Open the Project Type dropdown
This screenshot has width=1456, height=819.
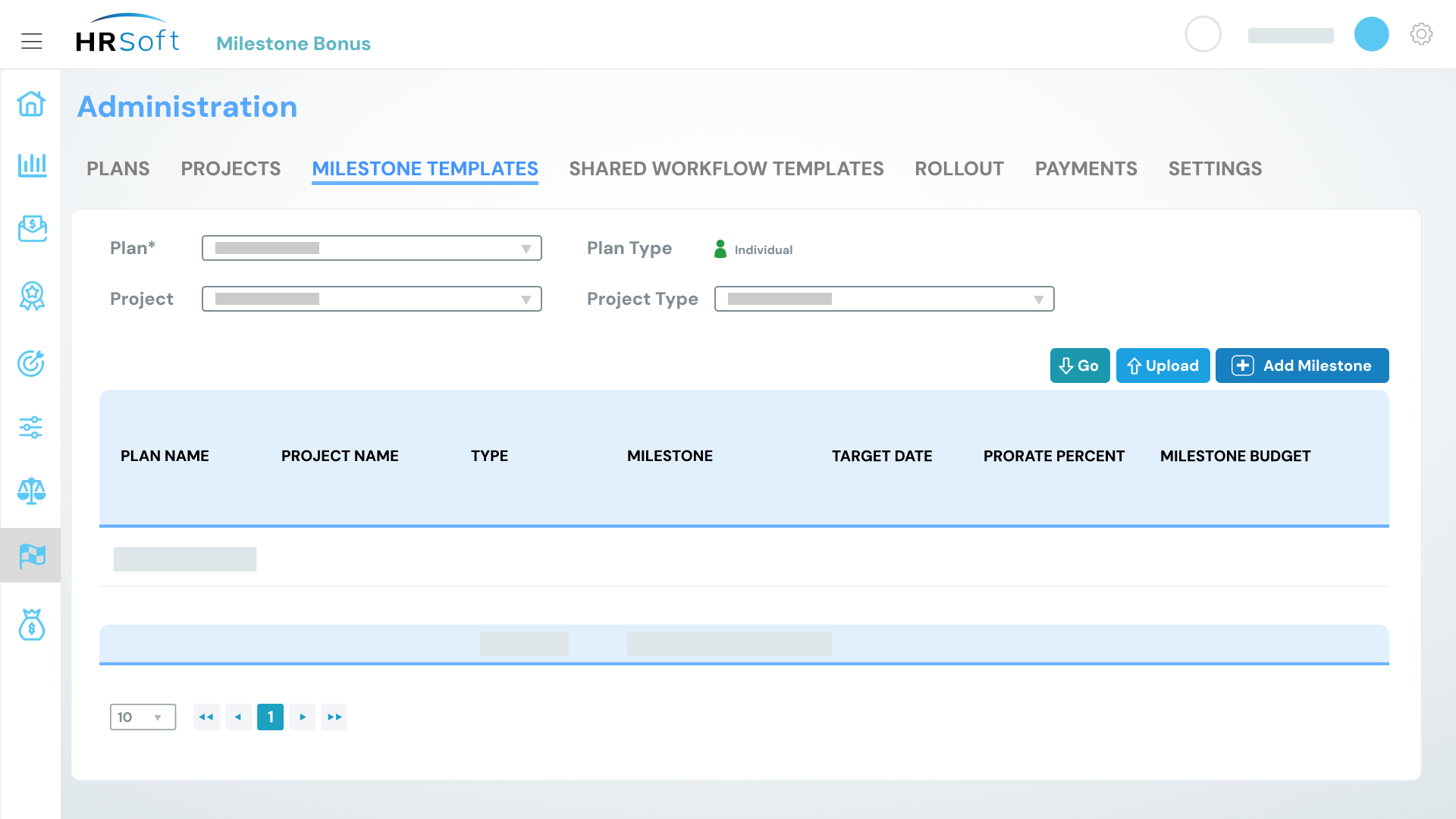[x=884, y=299]
